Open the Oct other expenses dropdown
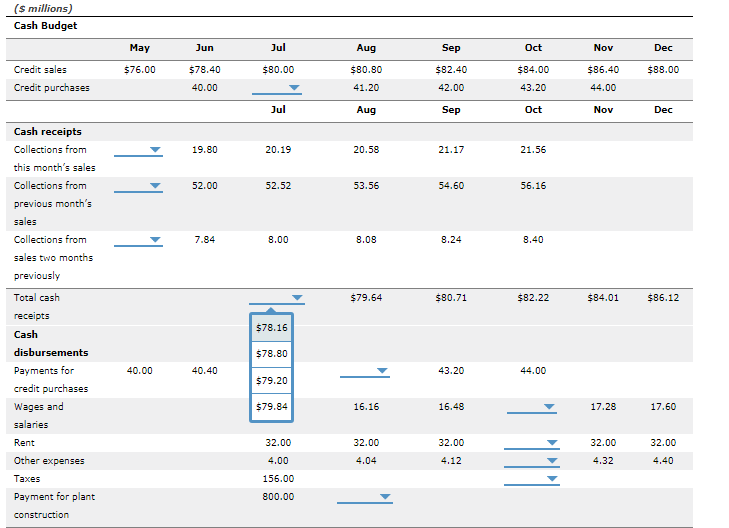 pos(532,461)
